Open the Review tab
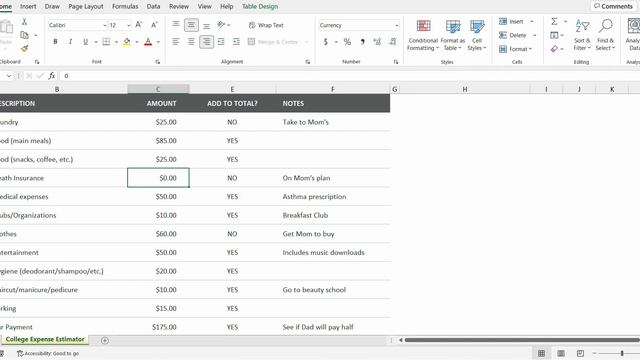Viewport: 640px width, 360px height. [x=179, y=7]
